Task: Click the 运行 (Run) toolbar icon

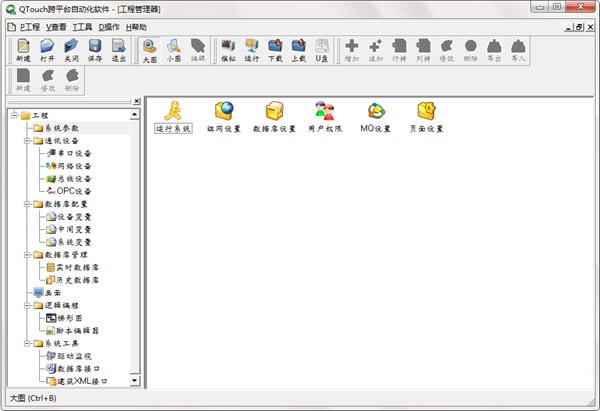Action: coord(251,50)
